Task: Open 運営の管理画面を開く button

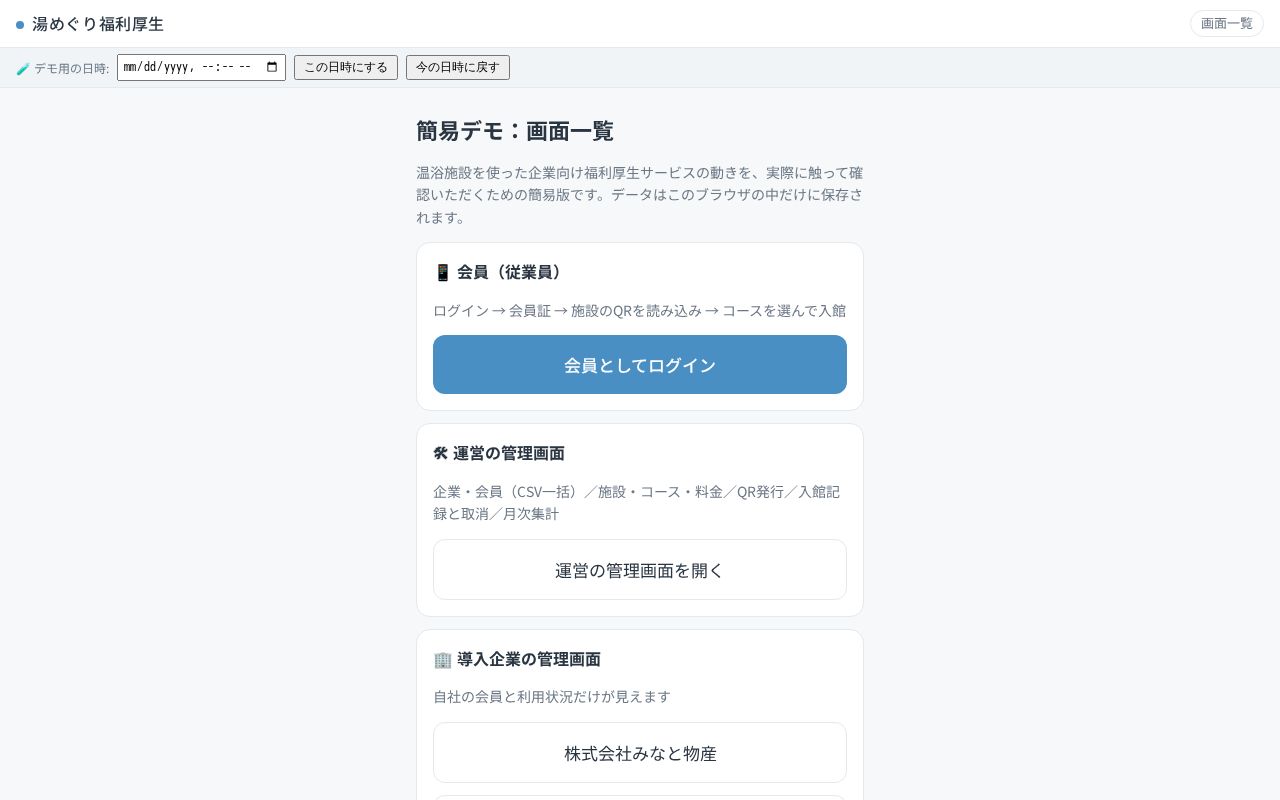Action: point(640,570)
